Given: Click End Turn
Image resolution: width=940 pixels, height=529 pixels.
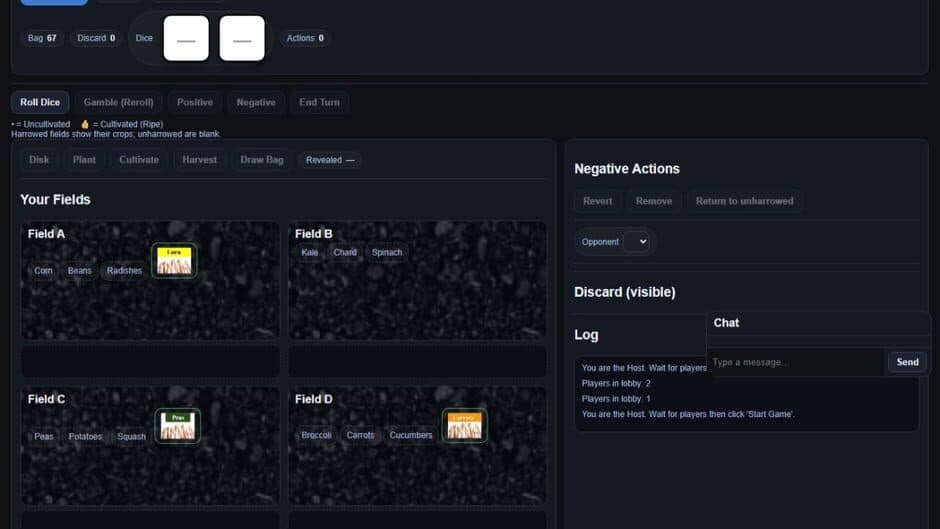Looking at the screenshot, I should (320, 103).
